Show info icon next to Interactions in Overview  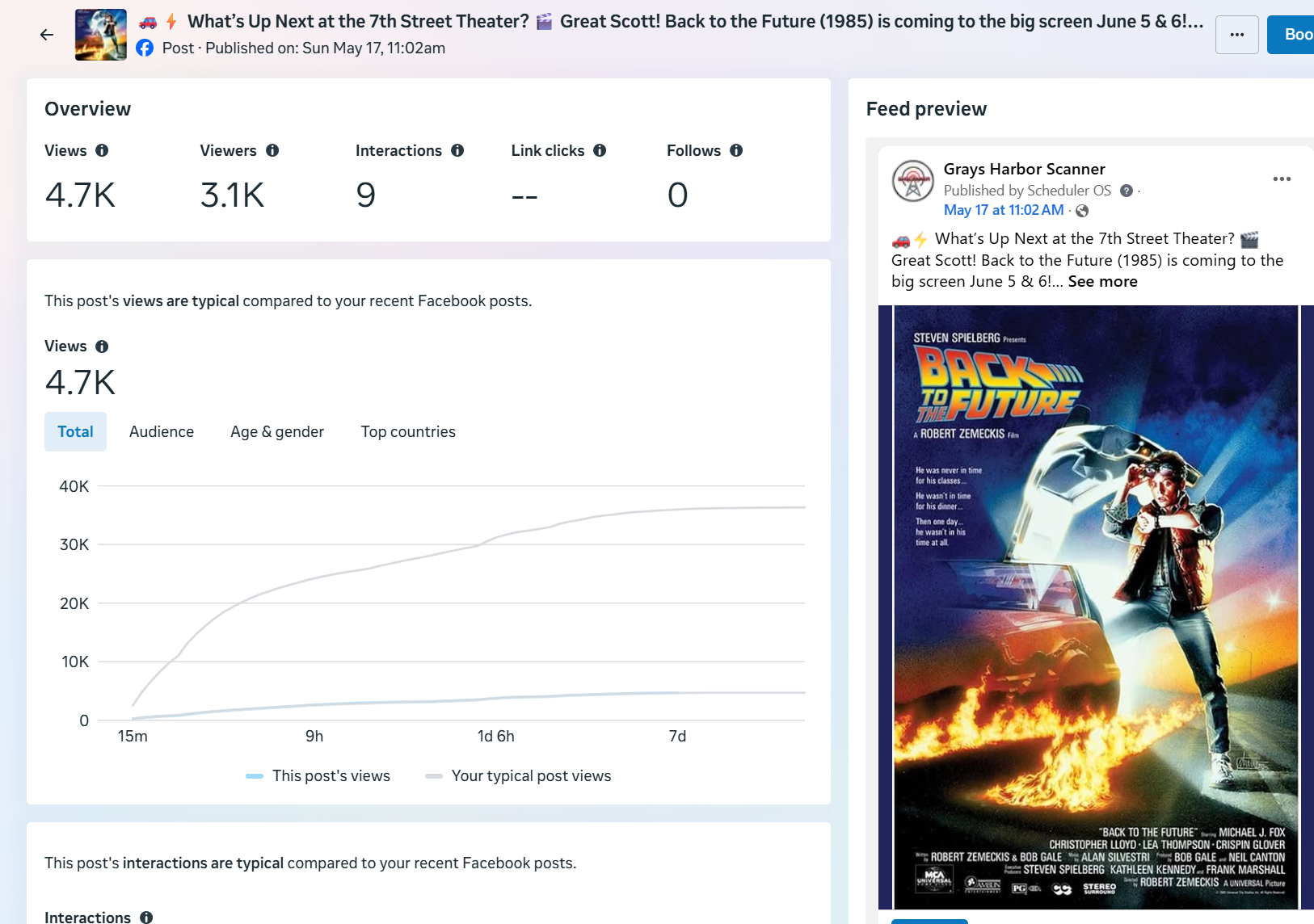pos(457,150)
